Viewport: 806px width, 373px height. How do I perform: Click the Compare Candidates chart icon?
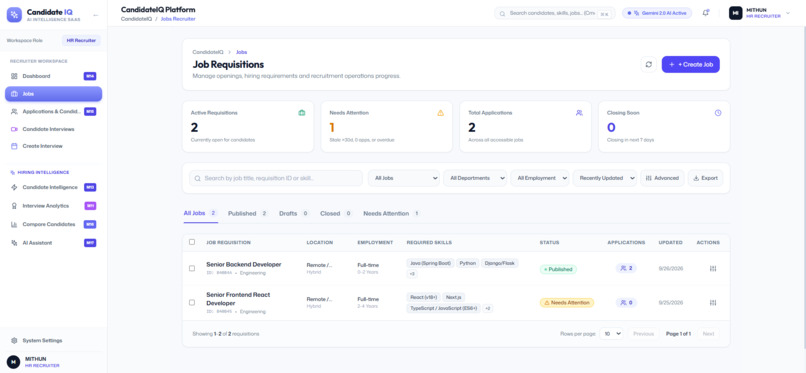pos(14,225)
